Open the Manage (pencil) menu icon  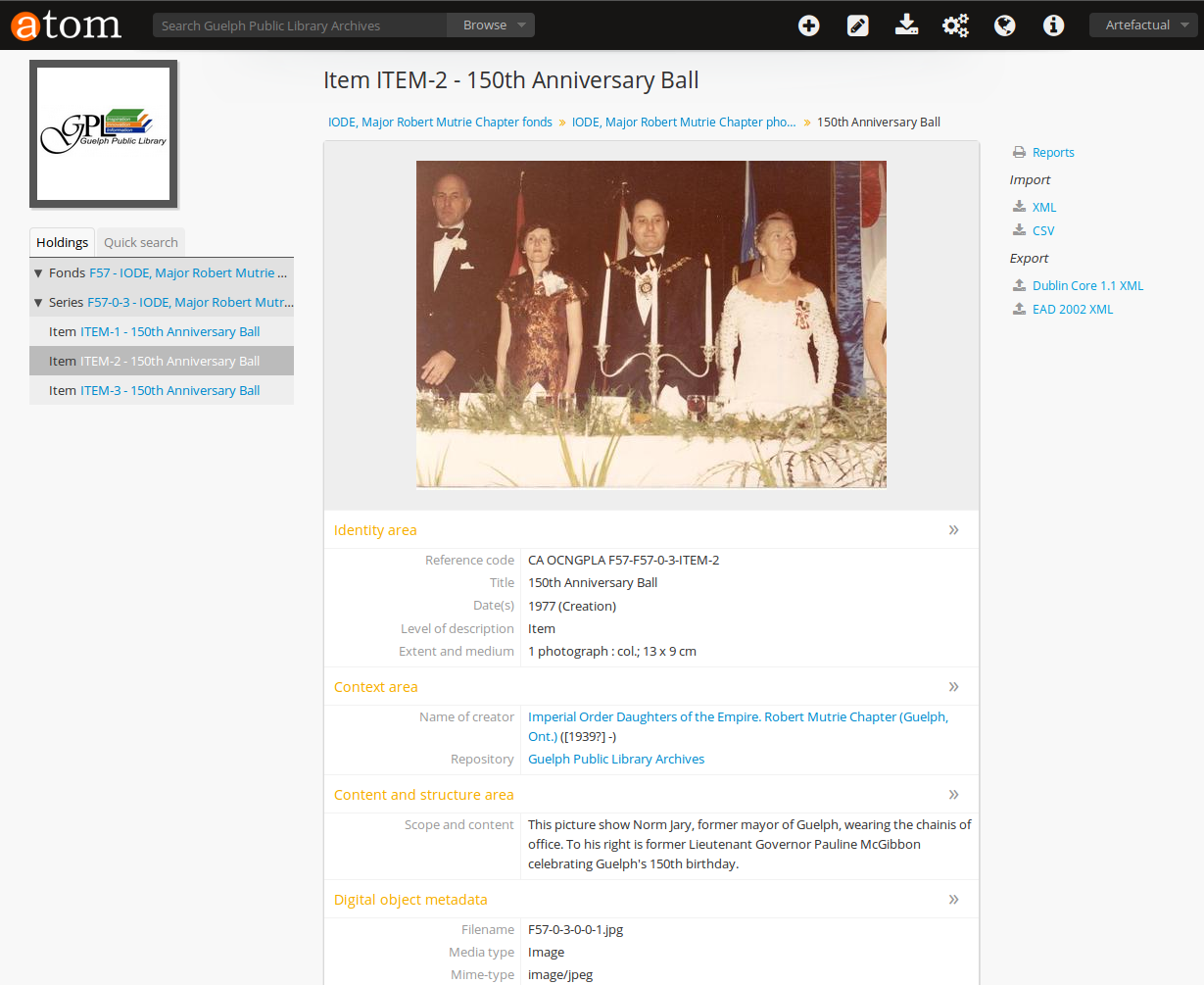857,25
